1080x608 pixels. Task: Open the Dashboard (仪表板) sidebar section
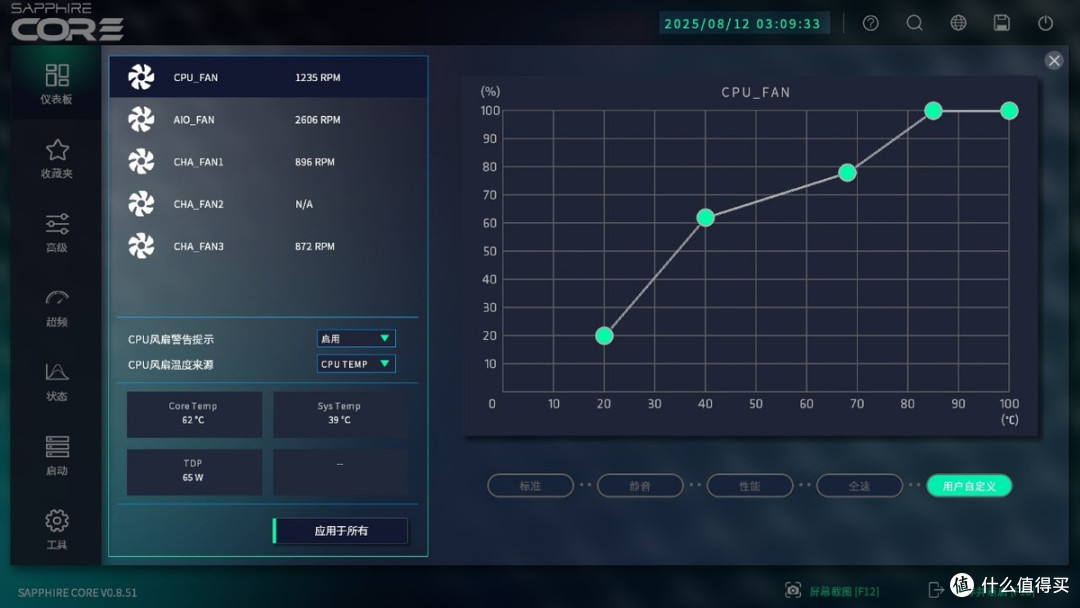coord(56,83)
